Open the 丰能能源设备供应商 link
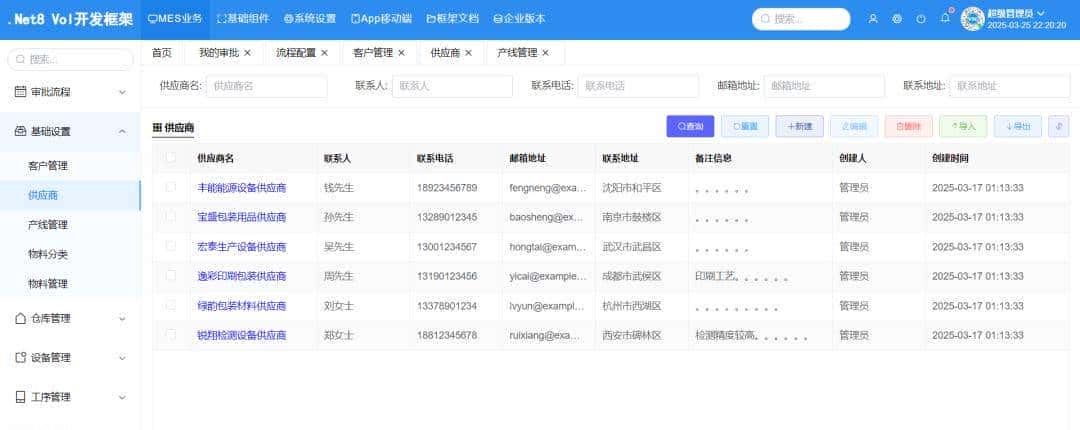This screenshot has height=430, width=1080. click(242, 187)
